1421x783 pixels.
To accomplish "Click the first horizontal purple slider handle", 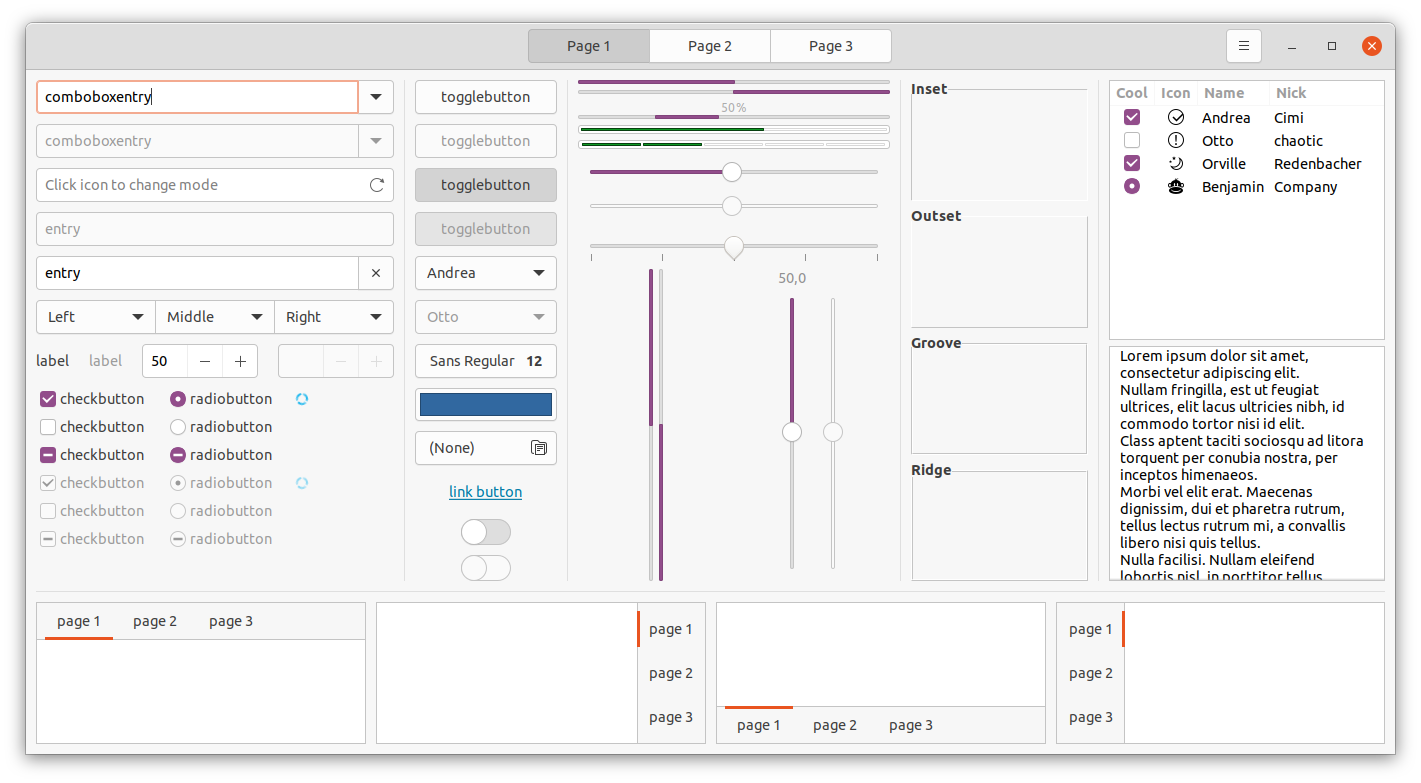I will coord(732,172).
